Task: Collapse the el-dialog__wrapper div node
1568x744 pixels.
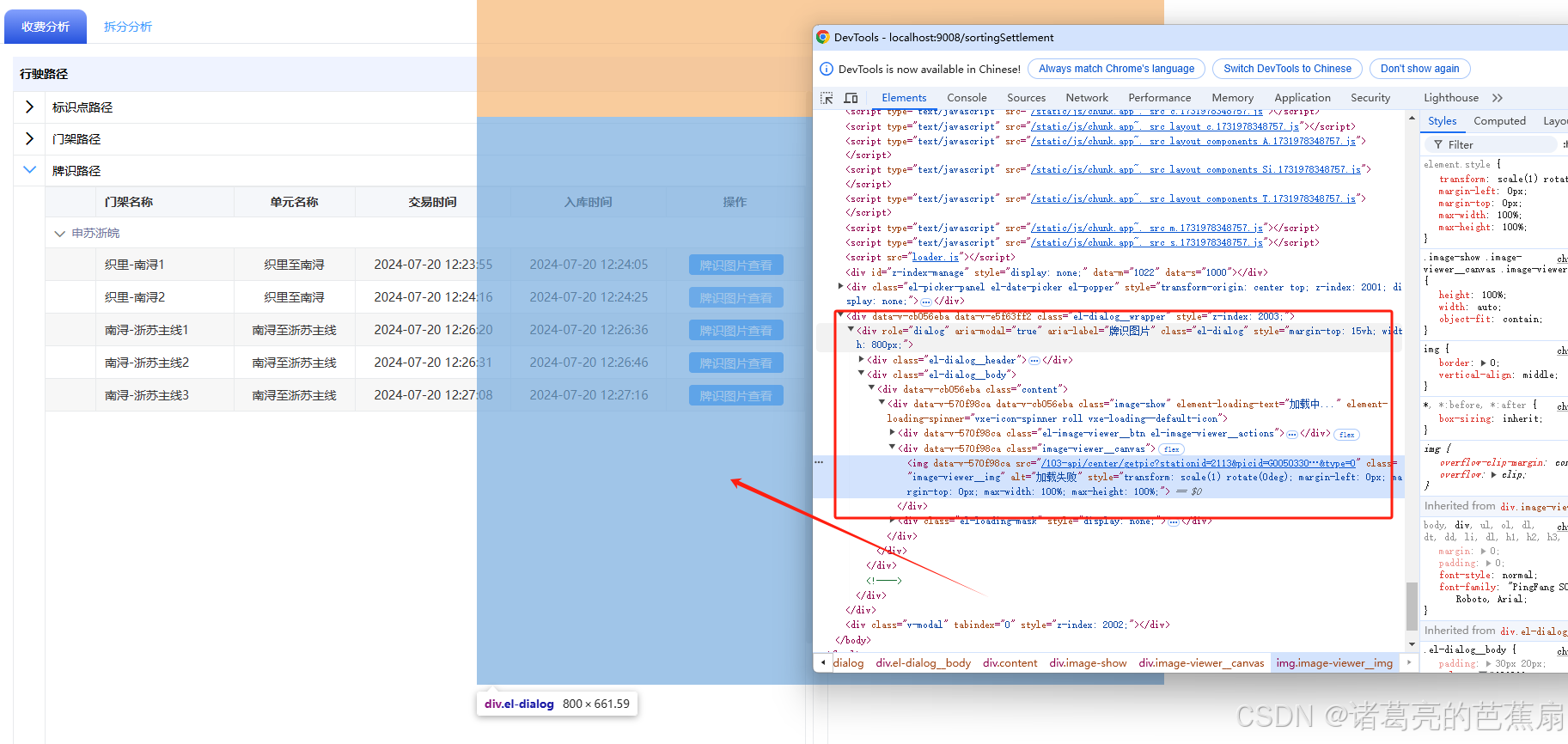Action: 840,316
